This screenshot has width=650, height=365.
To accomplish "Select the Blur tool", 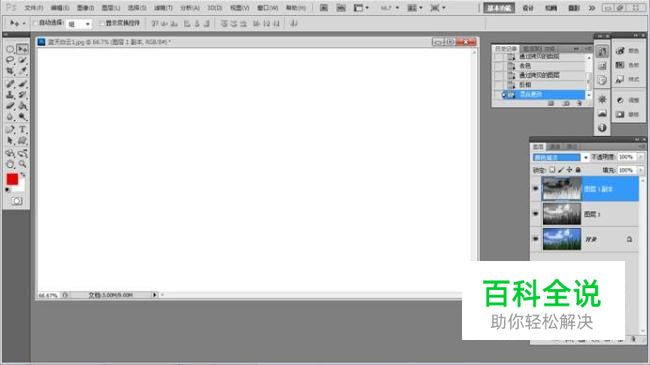I will tap(10, 117).
